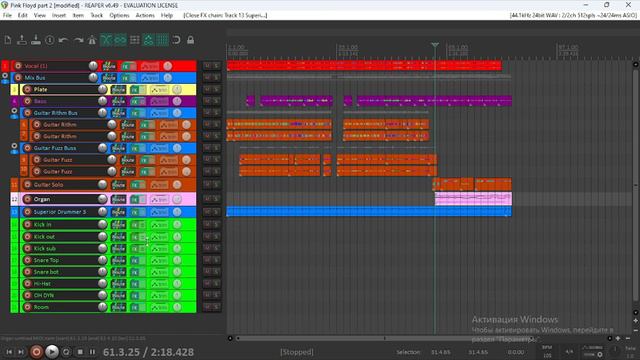Click the lock padlock toolbar icon
This screenshot has width=640, height=360.
[x=190, y=40]
